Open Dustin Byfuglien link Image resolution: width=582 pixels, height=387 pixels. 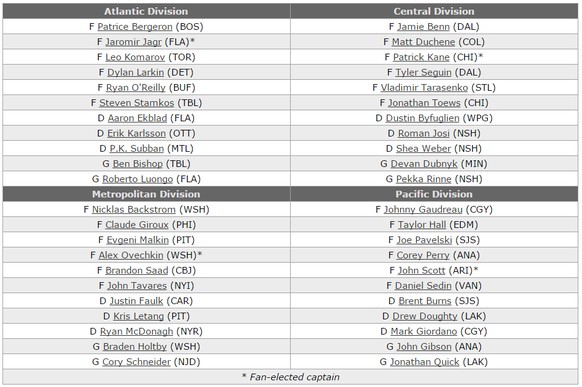(x=422, y=118)
